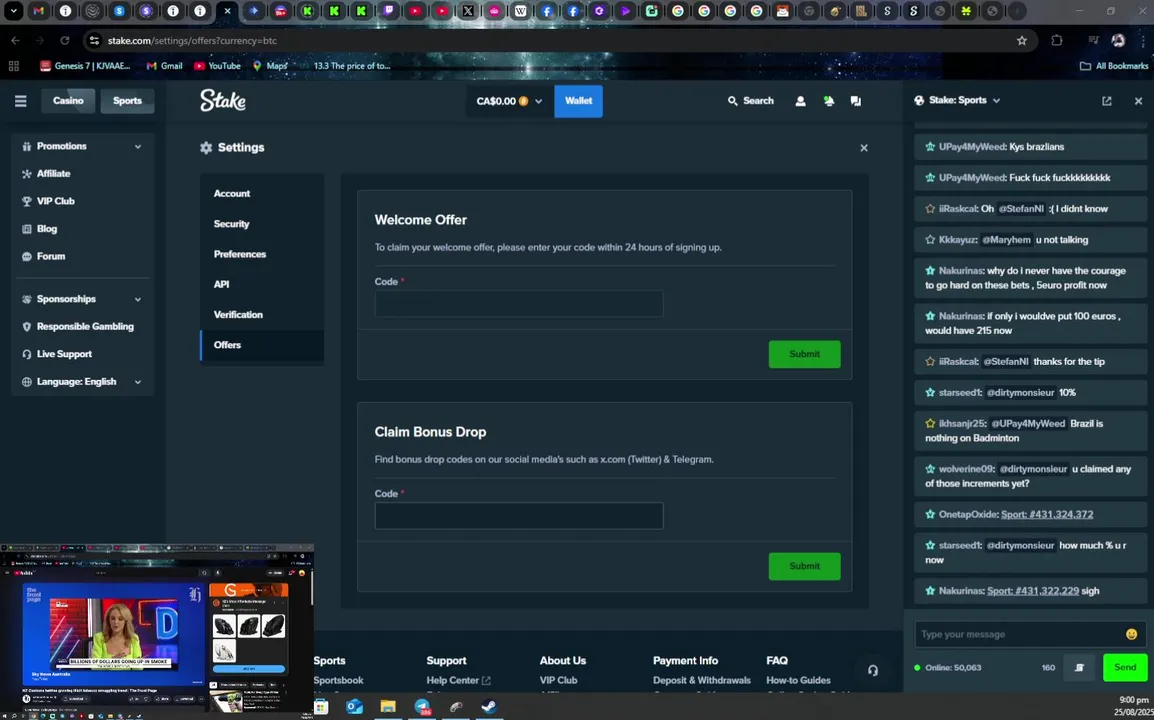Open the Sportsbook footer link
This screenshot has height=720, width=1154.
point(339,680)
